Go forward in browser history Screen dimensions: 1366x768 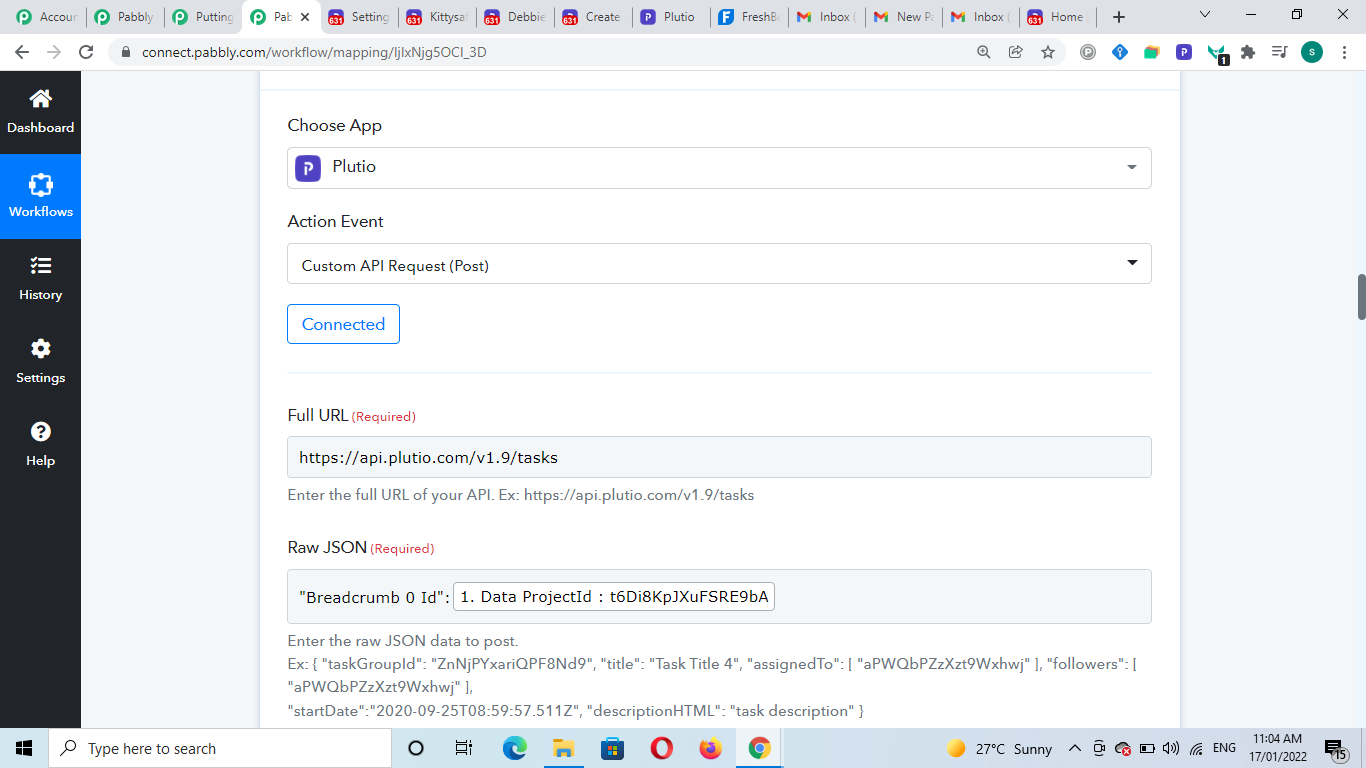54,52
